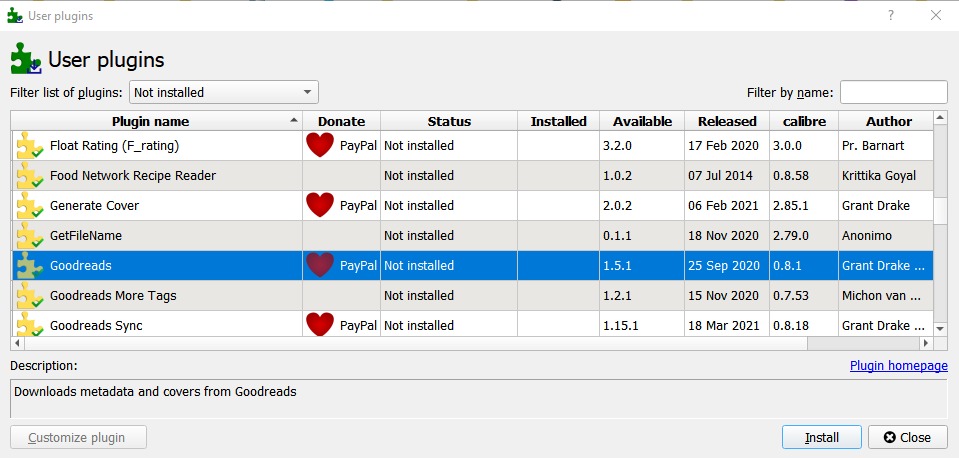
Task: Click the Close button
Action: pyautogui.click(x=908, y=437)
